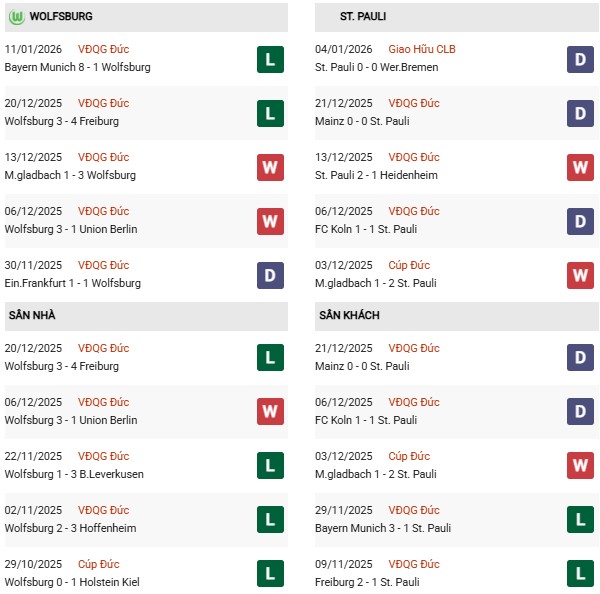The height and width of the screenshot is (594, 600).
Task: Click Wolfsburg 1-3 B.Leverkusen match result
Action: [x=76, y=474]
